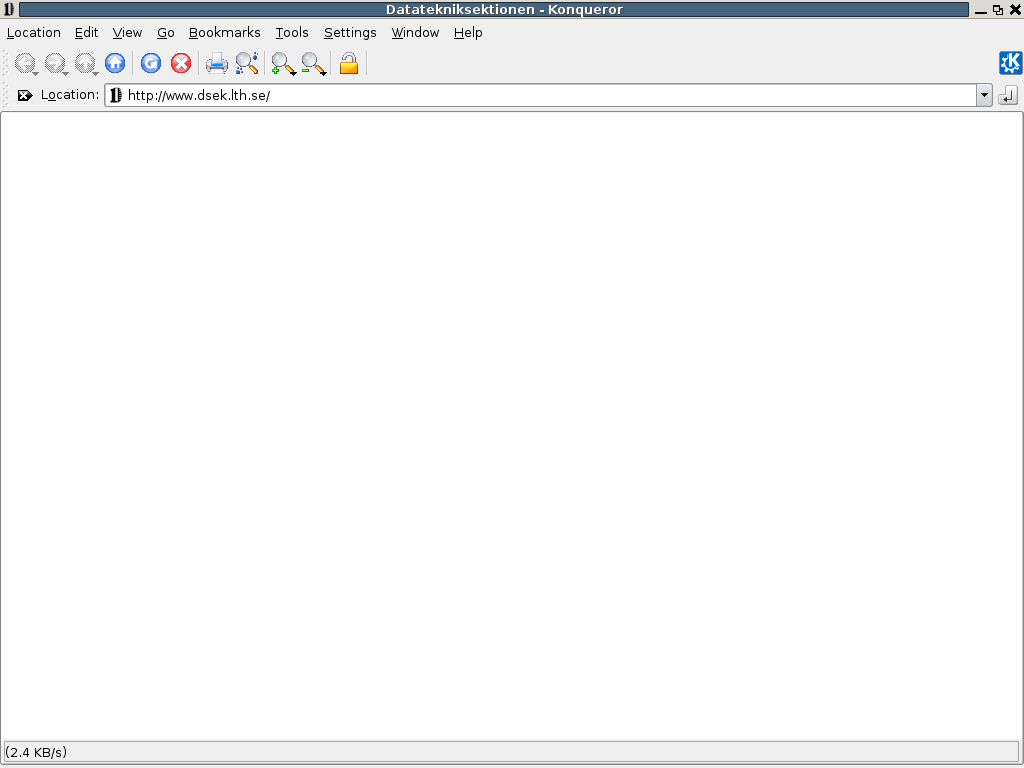Reload the page with the Reload icon
This screenshot has width=1024, height=768.
pyautogui.click(x=151, y=63)
